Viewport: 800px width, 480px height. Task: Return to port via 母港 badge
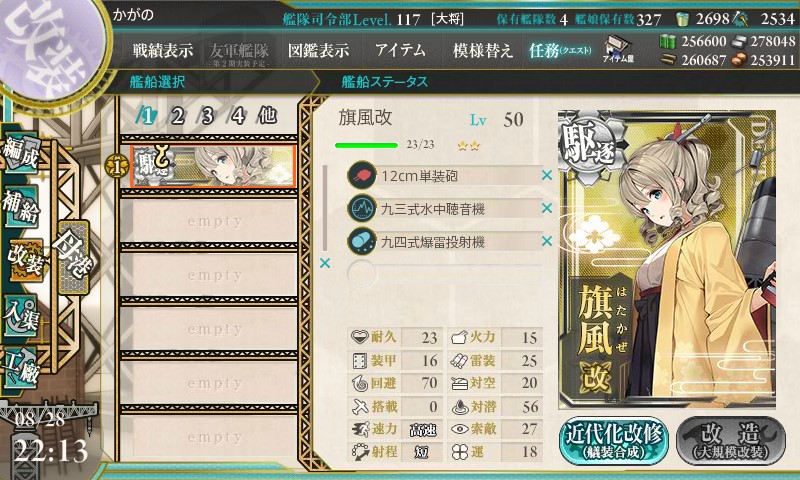tap(73, 257)
